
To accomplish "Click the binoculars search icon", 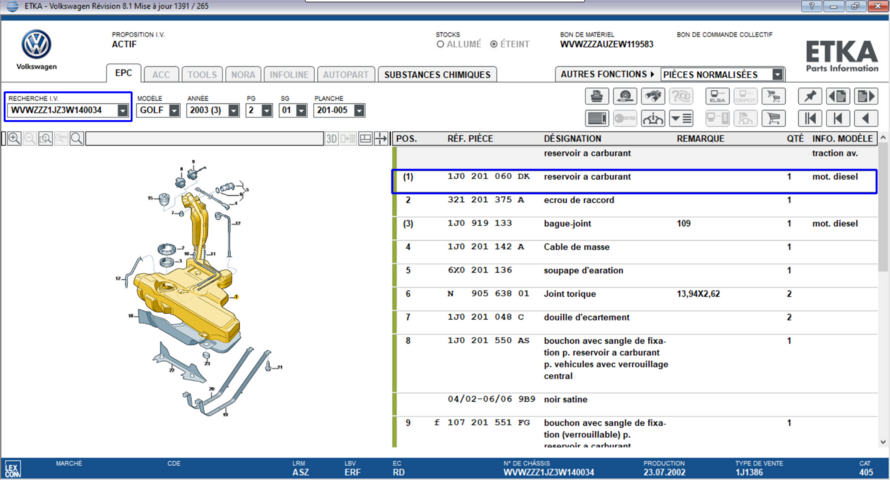I will tap(653, 96).
